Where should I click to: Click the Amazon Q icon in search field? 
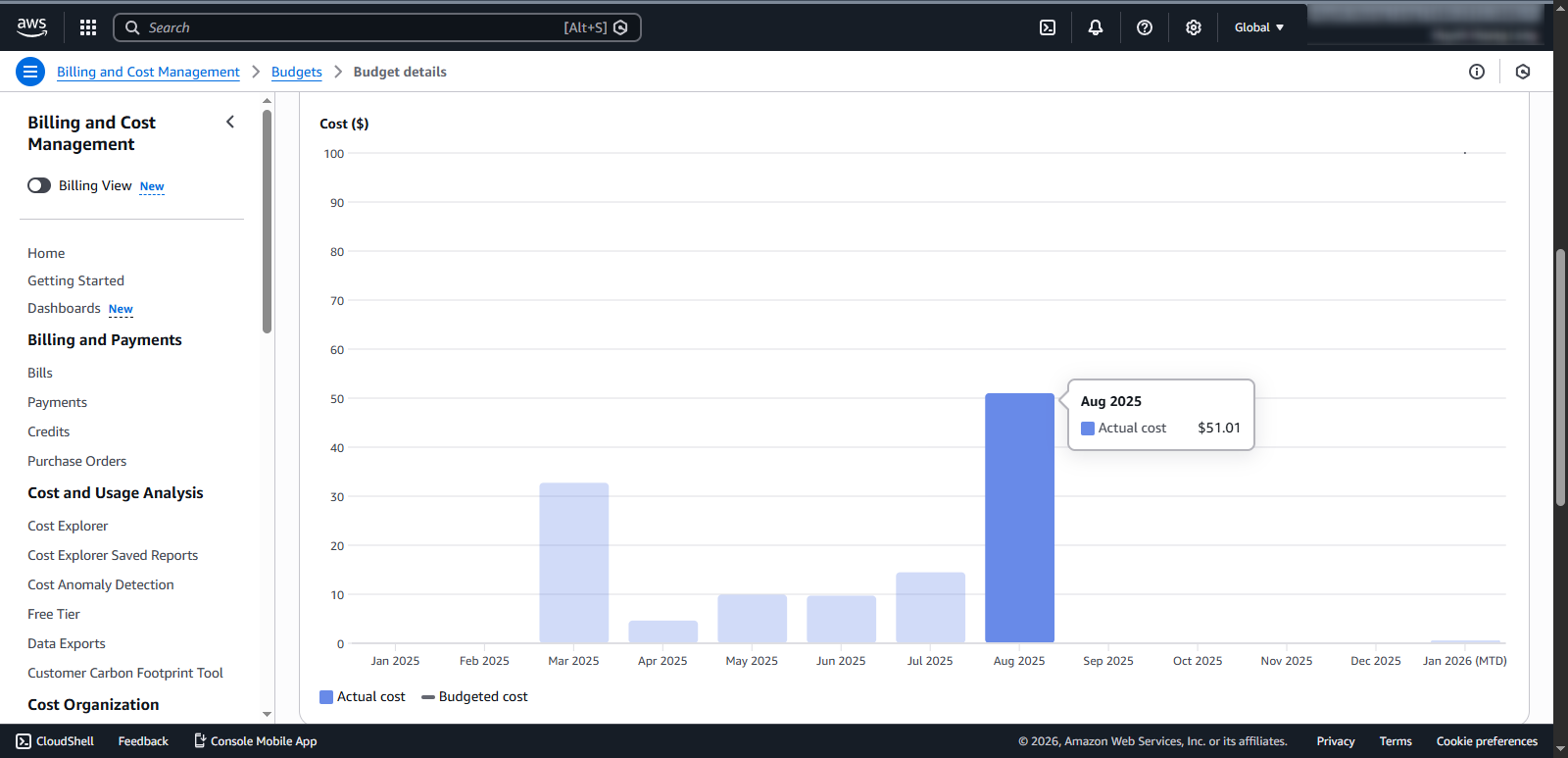[620, 27]
